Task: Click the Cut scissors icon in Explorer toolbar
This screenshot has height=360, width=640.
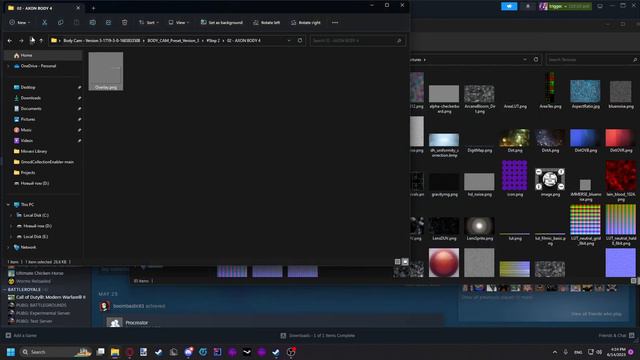Action: tap(44, 22)
